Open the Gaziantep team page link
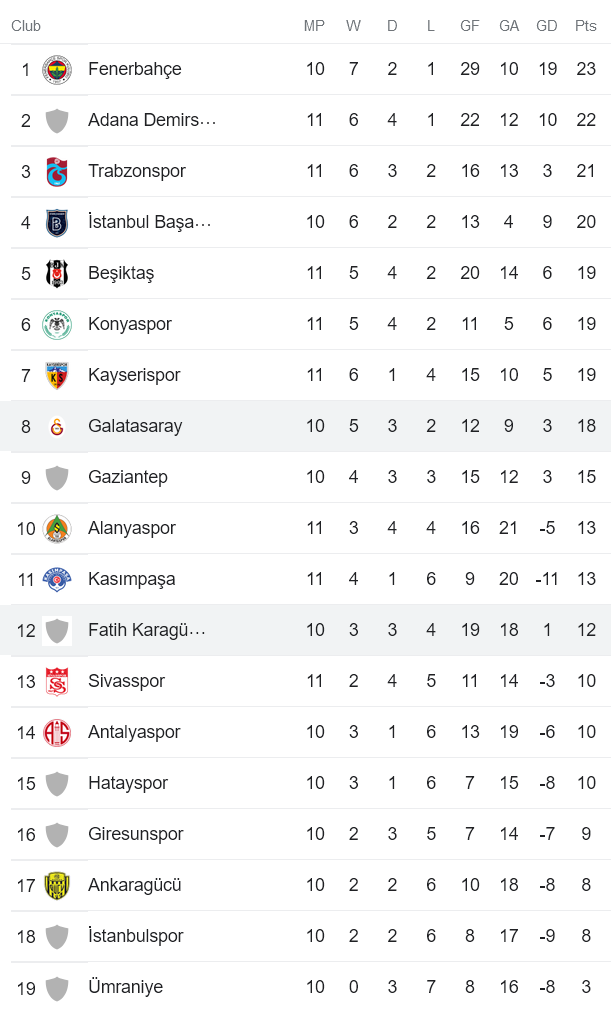The width and height of the screenshot is (611, 1015). click(x=129, y=477)
